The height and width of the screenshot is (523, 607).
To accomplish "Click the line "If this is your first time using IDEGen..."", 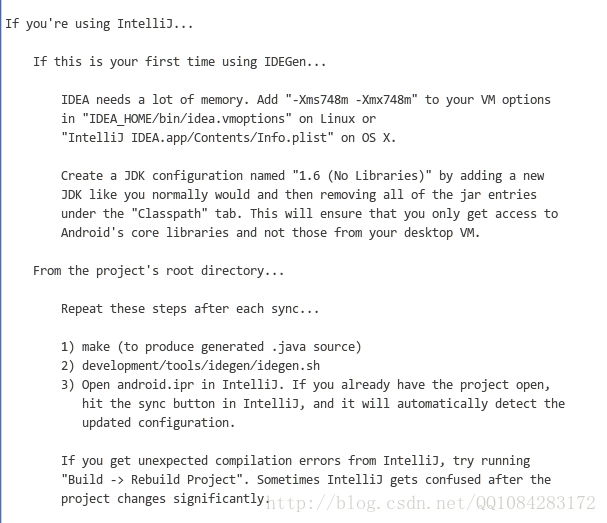I will click(180, 62).
